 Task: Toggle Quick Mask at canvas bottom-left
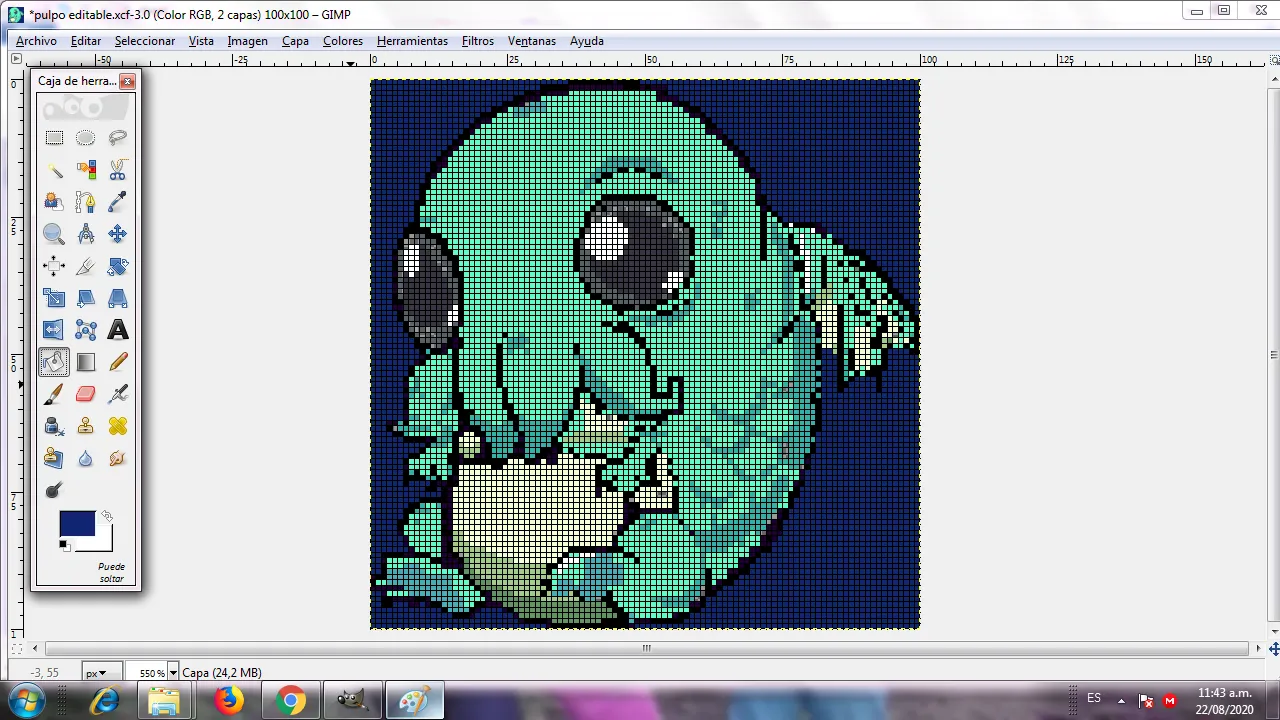[16, 648]
